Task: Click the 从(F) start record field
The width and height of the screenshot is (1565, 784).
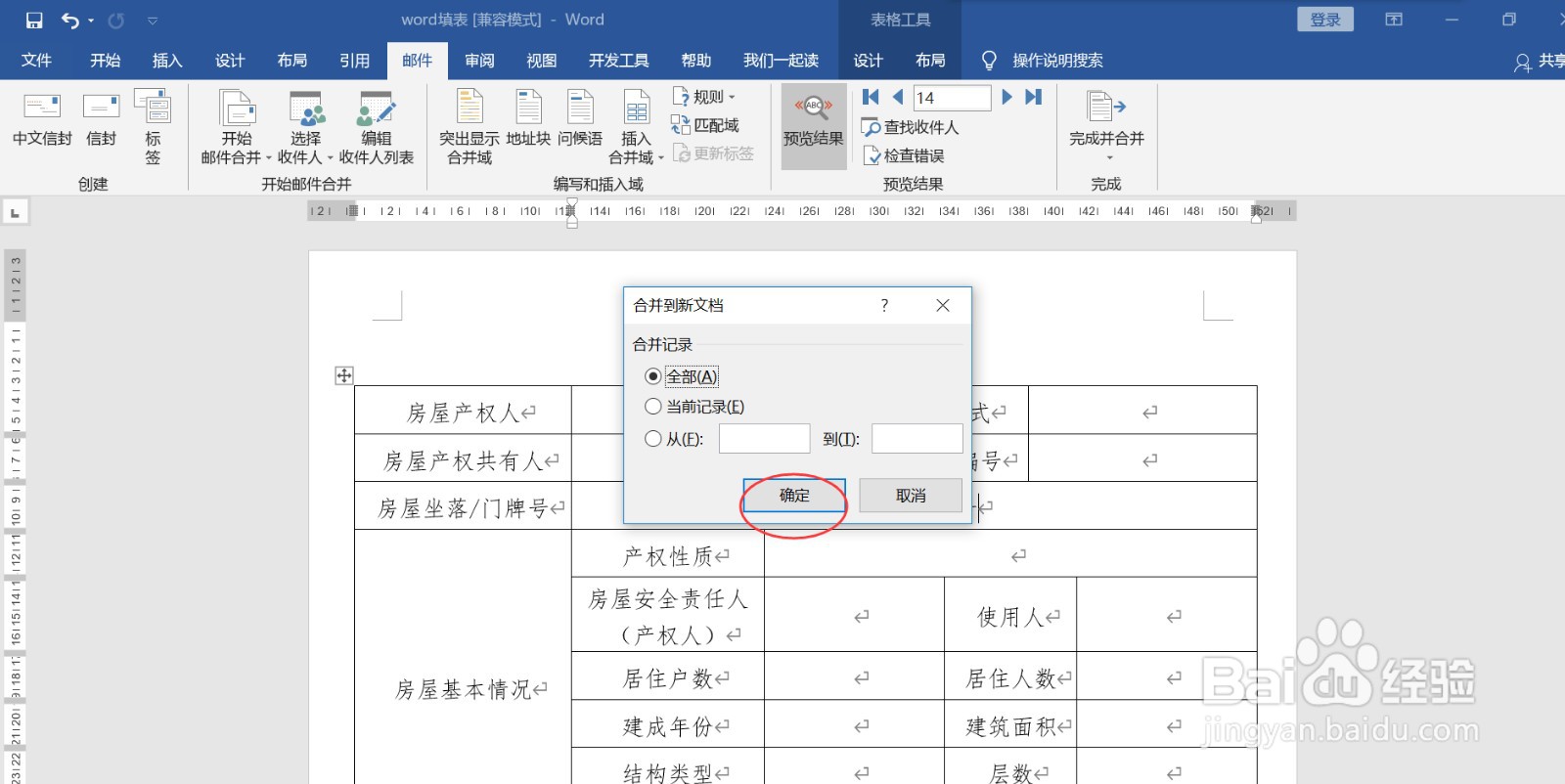Action: tap(764, 439)
